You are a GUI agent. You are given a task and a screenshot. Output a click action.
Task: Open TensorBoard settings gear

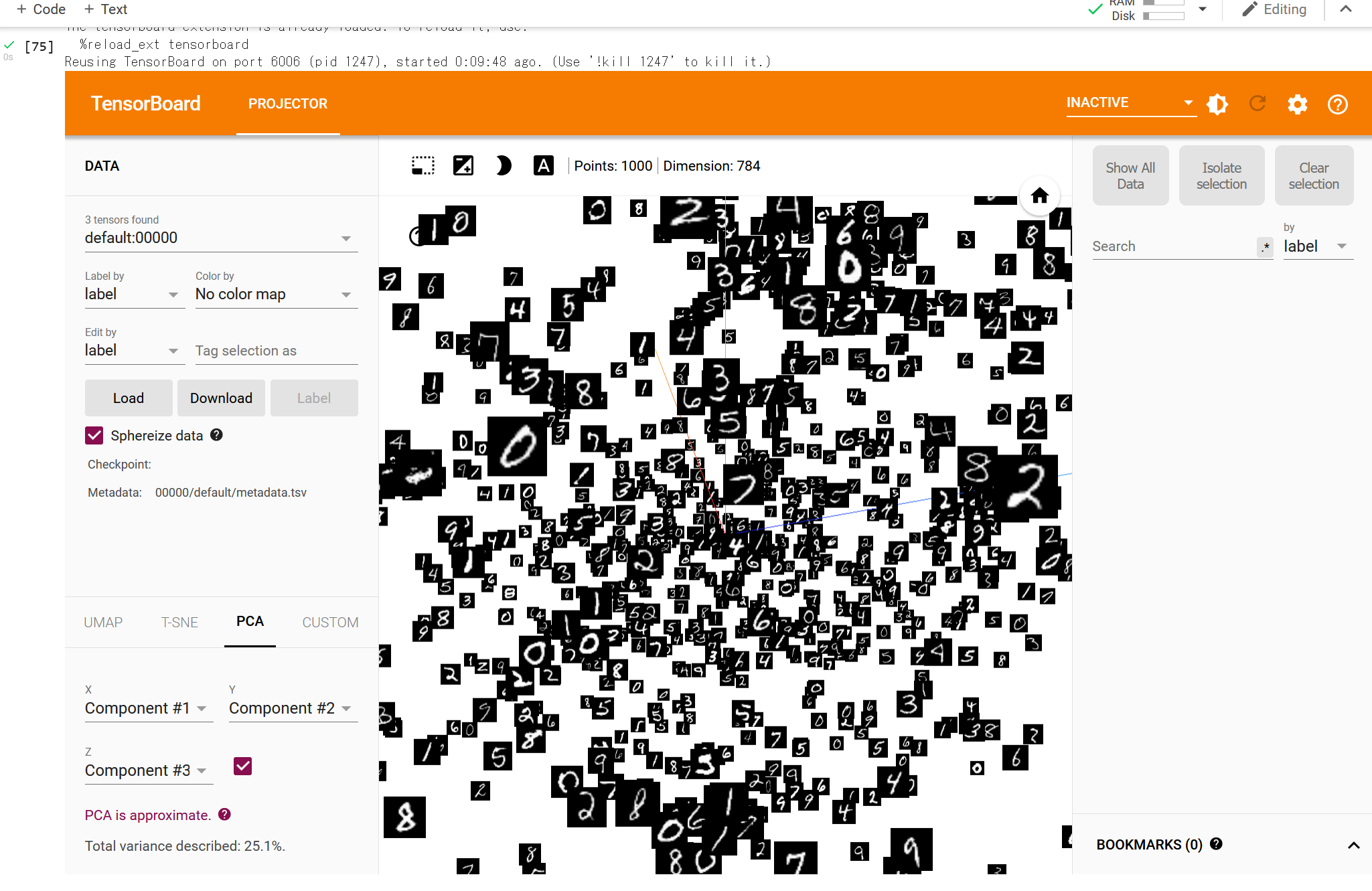[1297, 104]
